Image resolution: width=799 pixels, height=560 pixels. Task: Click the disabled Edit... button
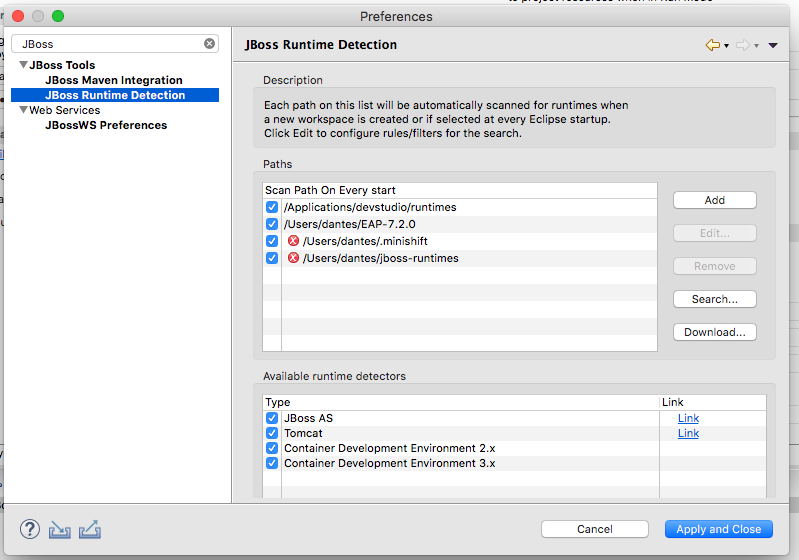(x=714, y=233)
